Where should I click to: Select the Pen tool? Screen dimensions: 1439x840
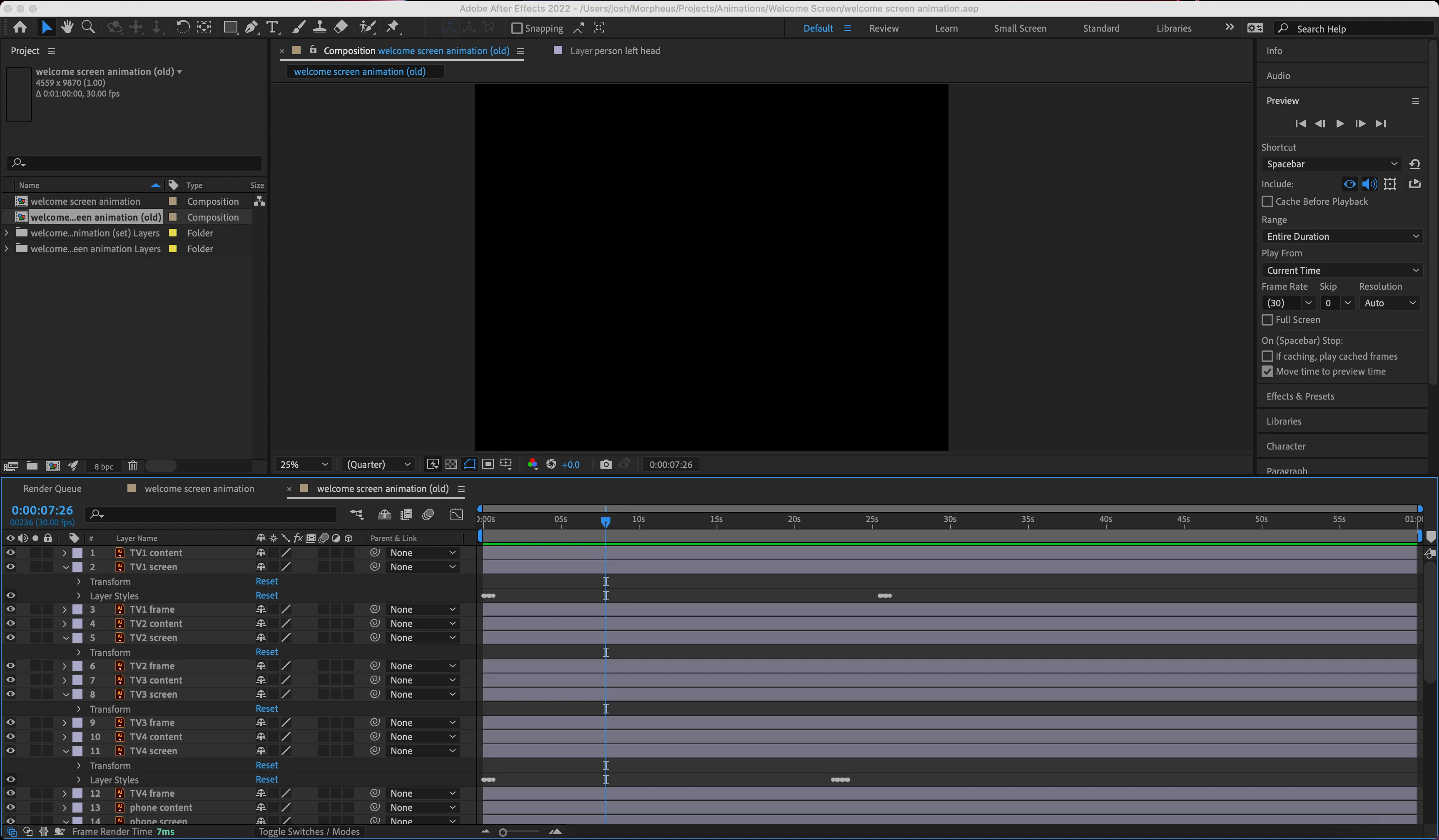pos(251,27)
